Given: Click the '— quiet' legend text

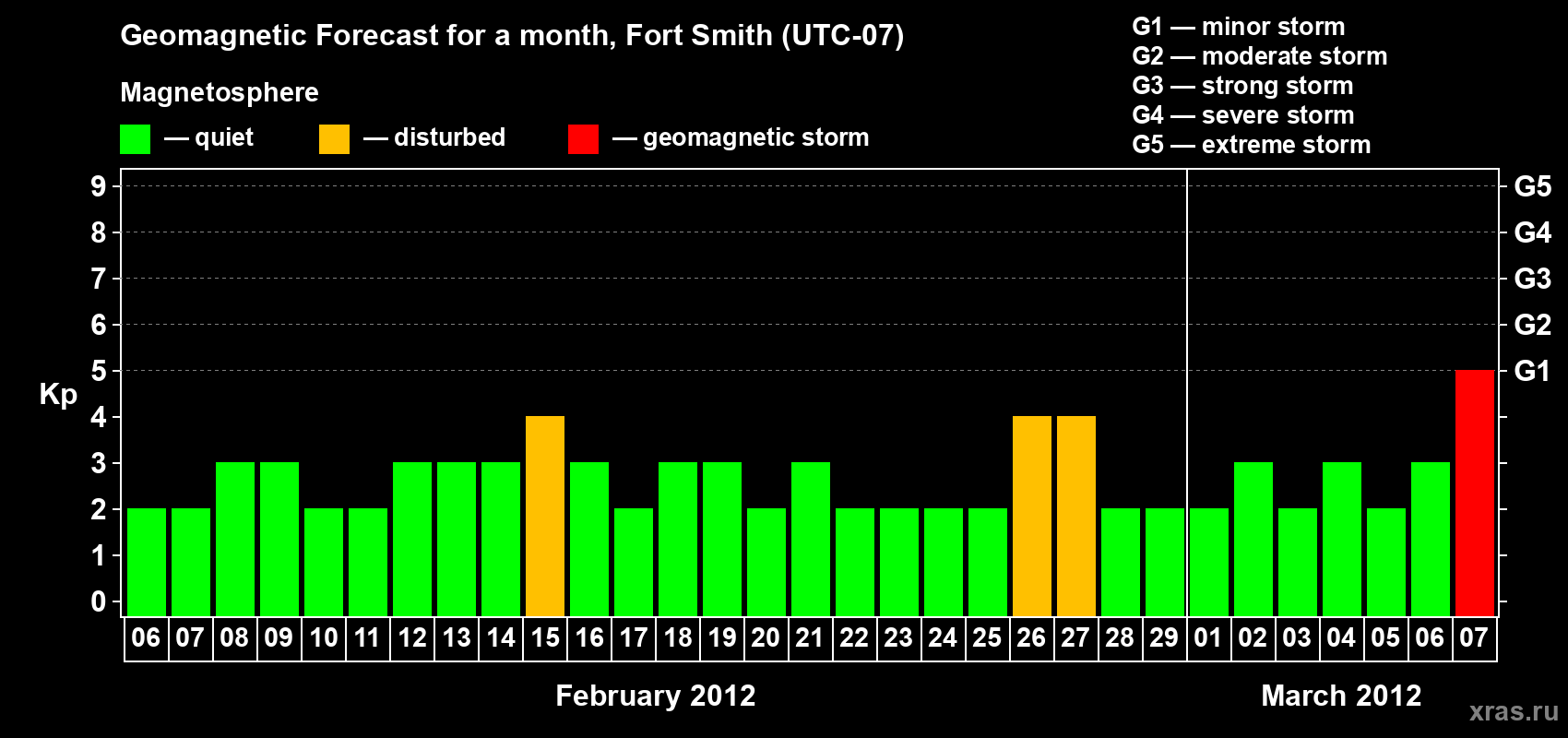Looking at the screenshot, I should (x=208, y=138).
